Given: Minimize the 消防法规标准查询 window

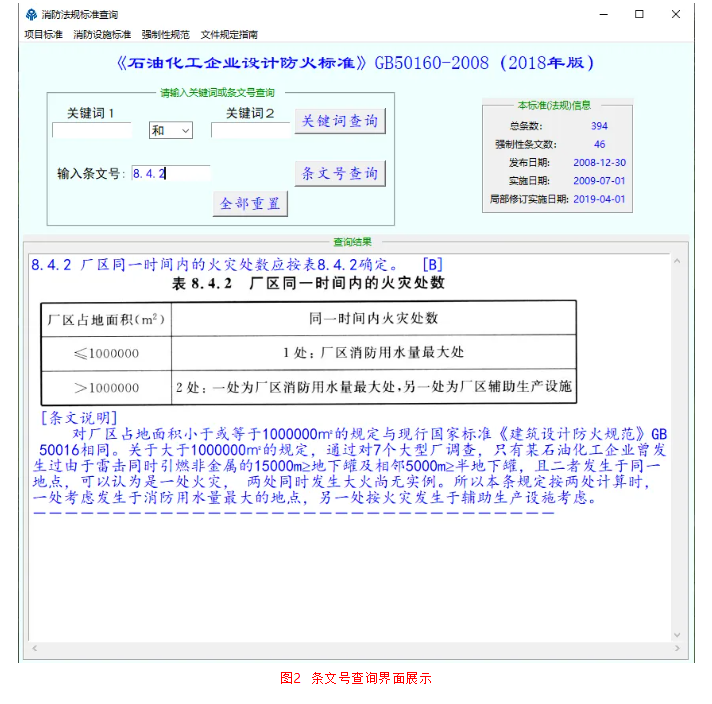Looking at the screenshot, I should tap(603, 15).
